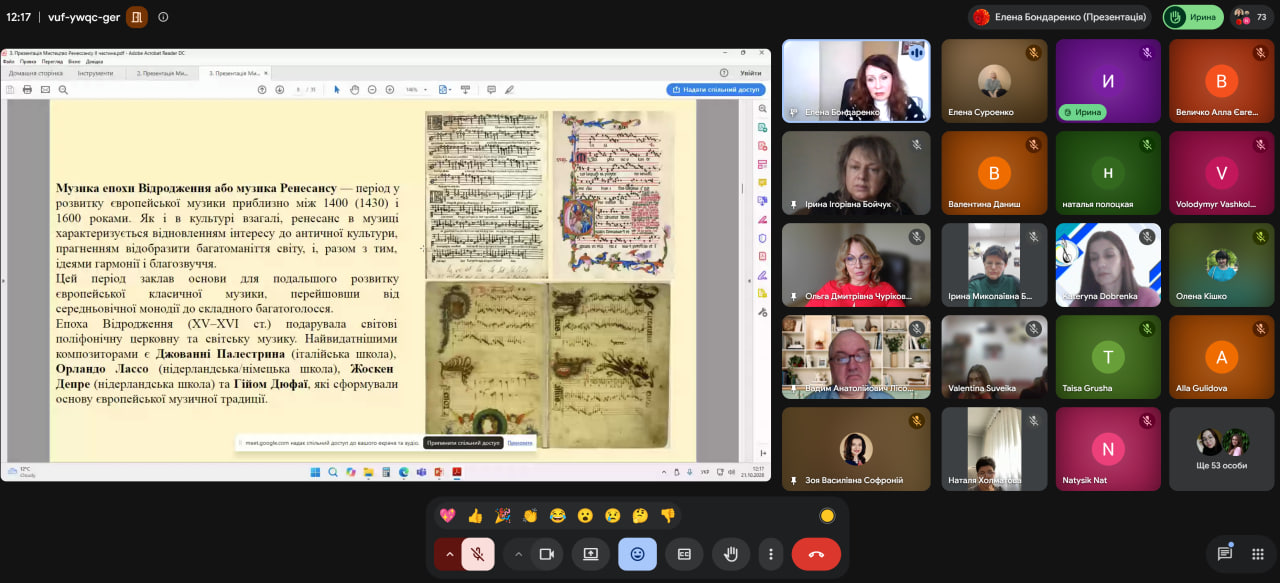Switch to Інструменти tab in Acrobat
Image resolution: width=1280 pixels, height=583 pixels.
(x=96, y=73)
